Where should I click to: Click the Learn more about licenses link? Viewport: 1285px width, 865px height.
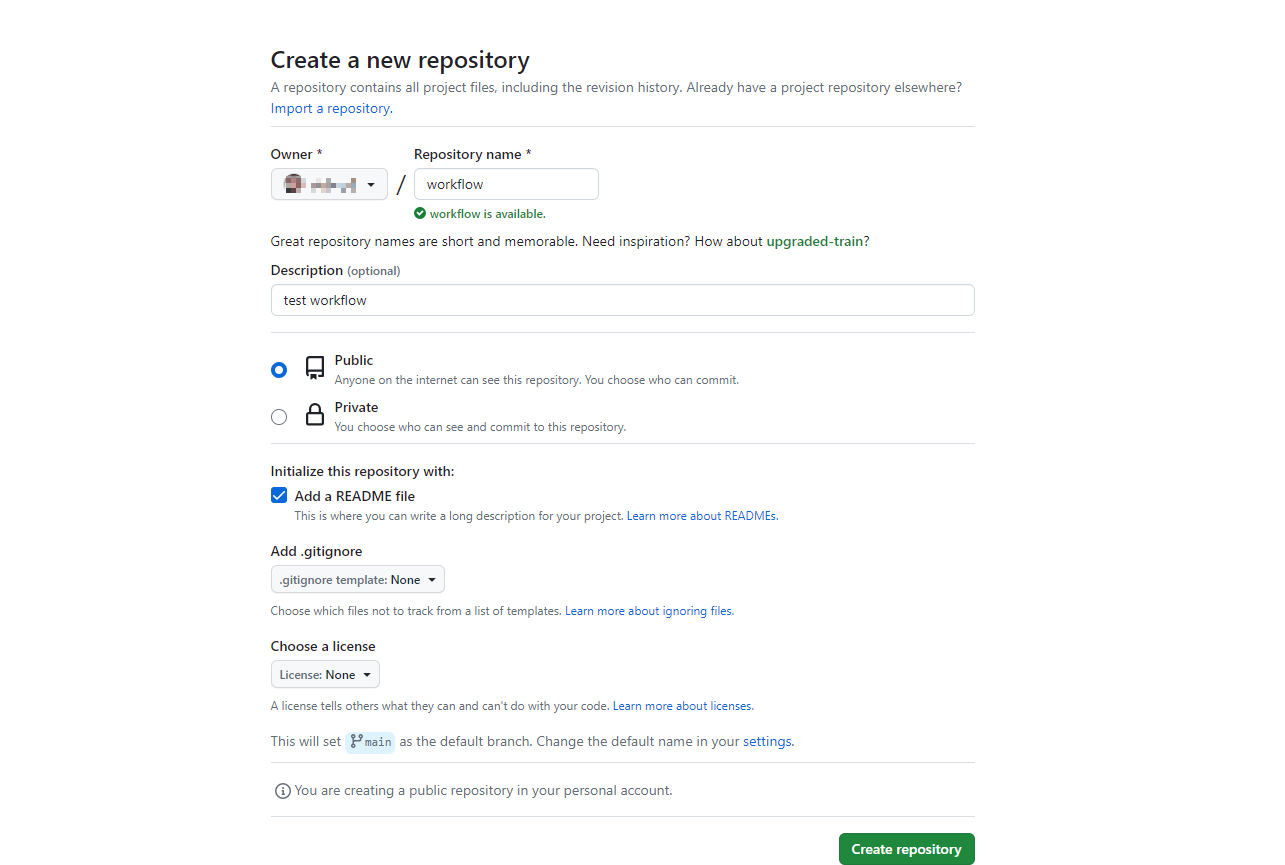(x=682, y=706)
